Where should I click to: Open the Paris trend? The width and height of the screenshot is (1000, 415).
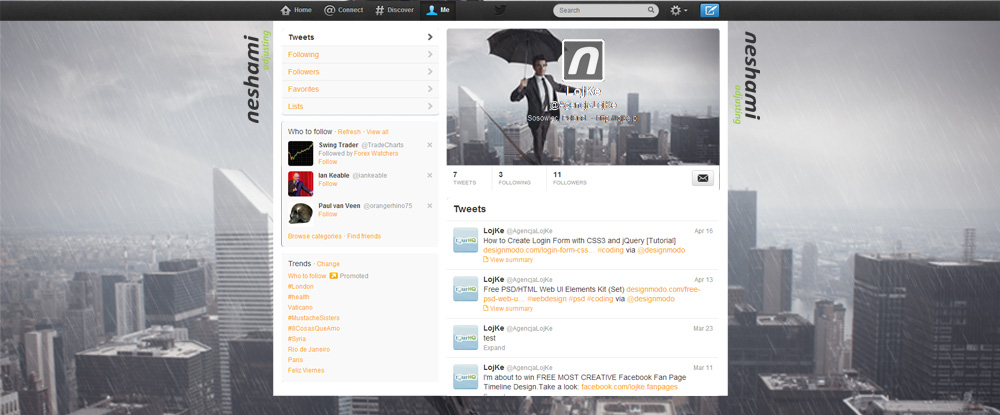coord(295,360)
